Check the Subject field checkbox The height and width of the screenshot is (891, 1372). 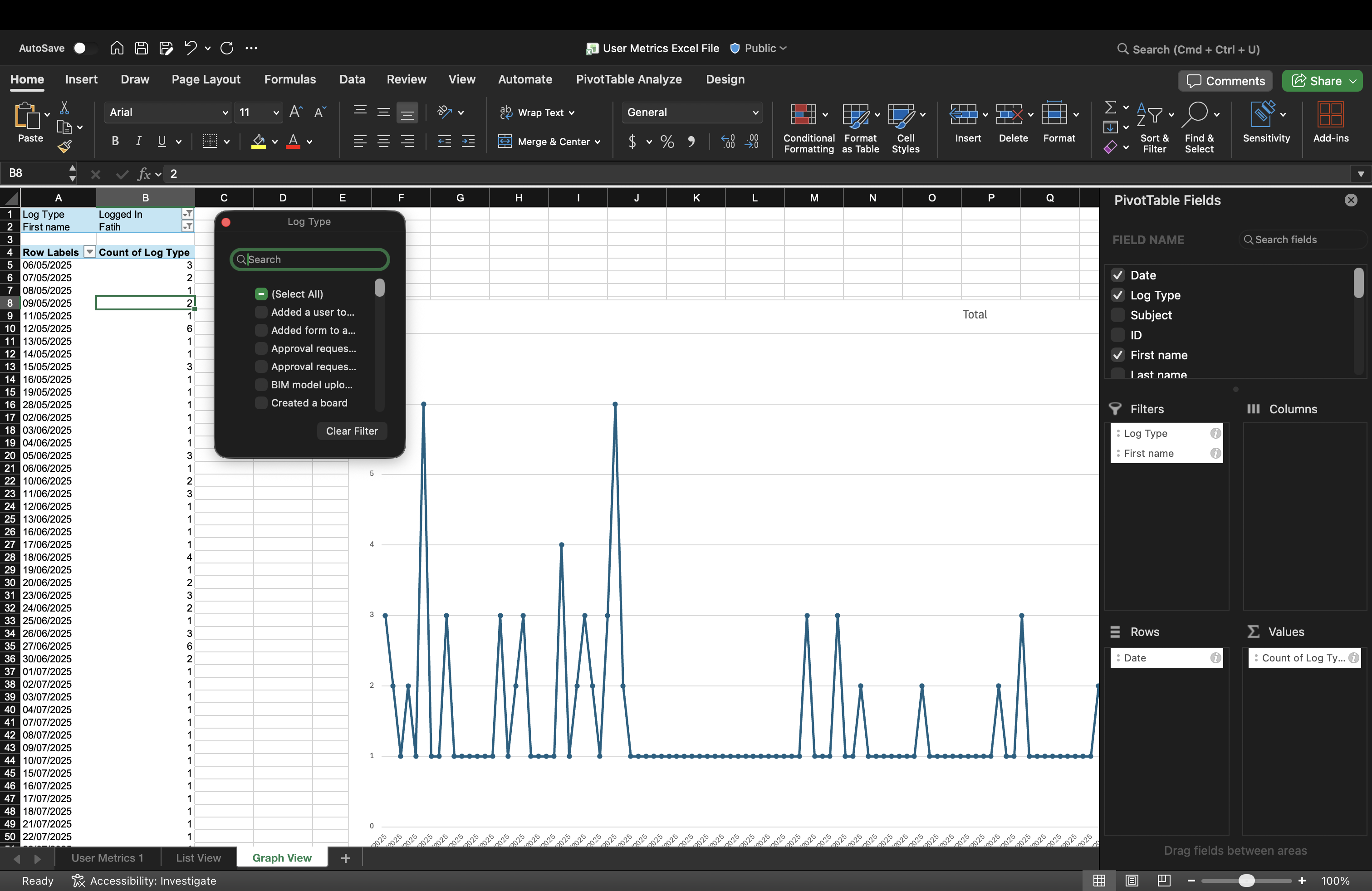click(x=1118, y=315)
